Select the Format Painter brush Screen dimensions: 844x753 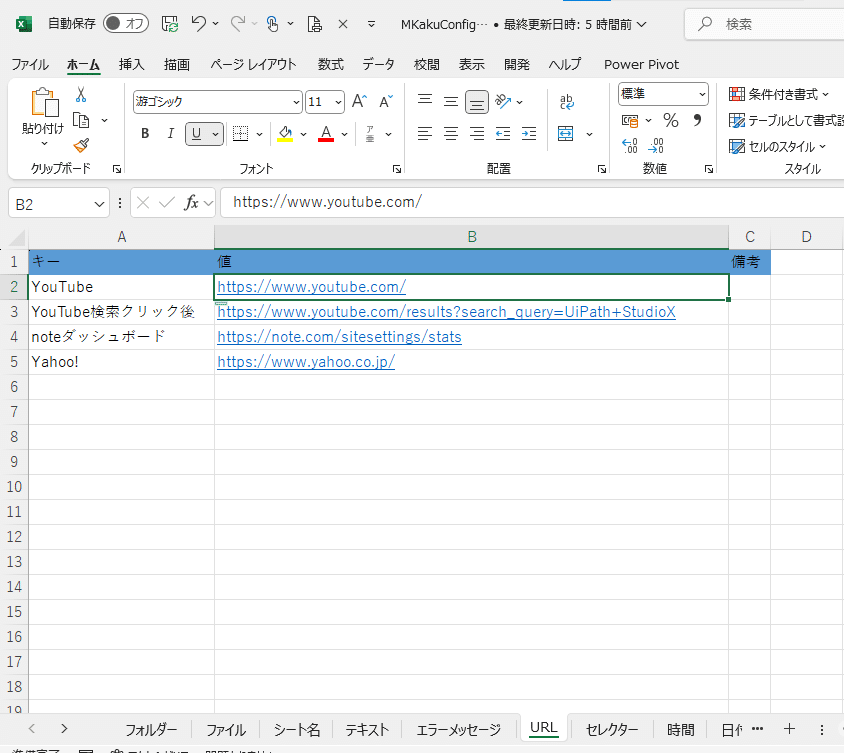pyautogui.click(x=81, y=145)
